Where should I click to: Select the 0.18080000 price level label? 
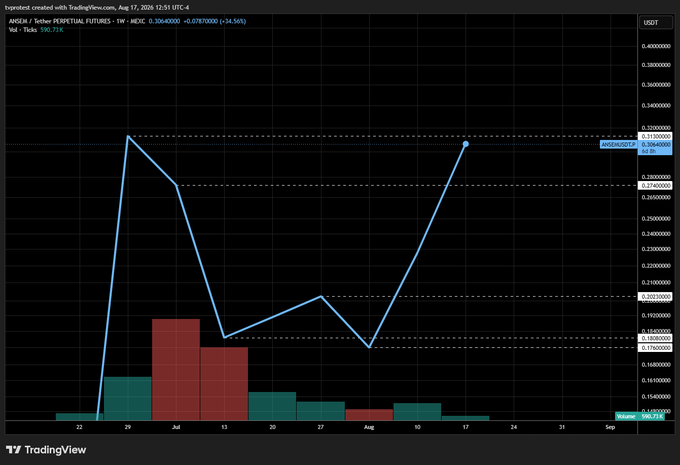[x=656, y=338]
